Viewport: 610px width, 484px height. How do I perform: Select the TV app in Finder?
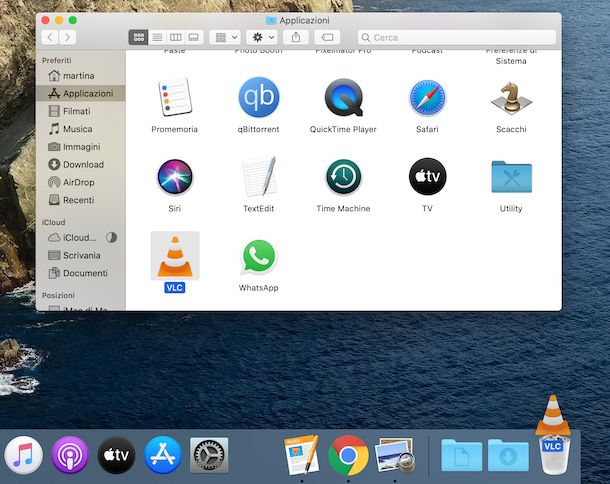tap(427, 176)
